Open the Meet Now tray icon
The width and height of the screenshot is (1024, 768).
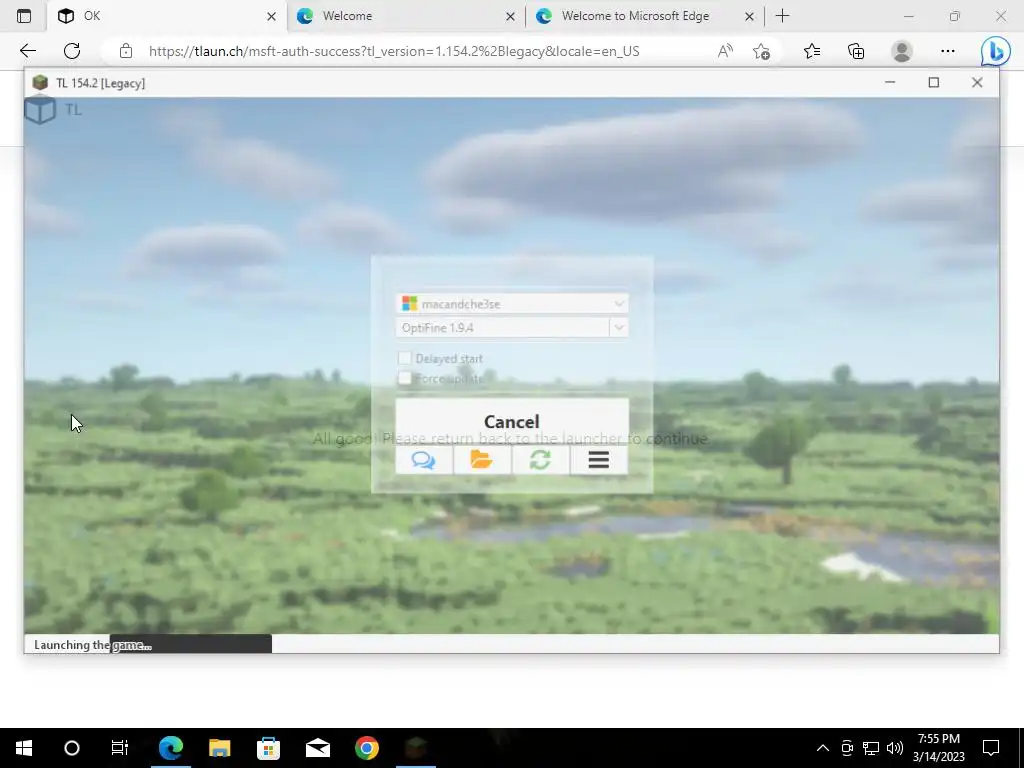(x=847, y=748)
